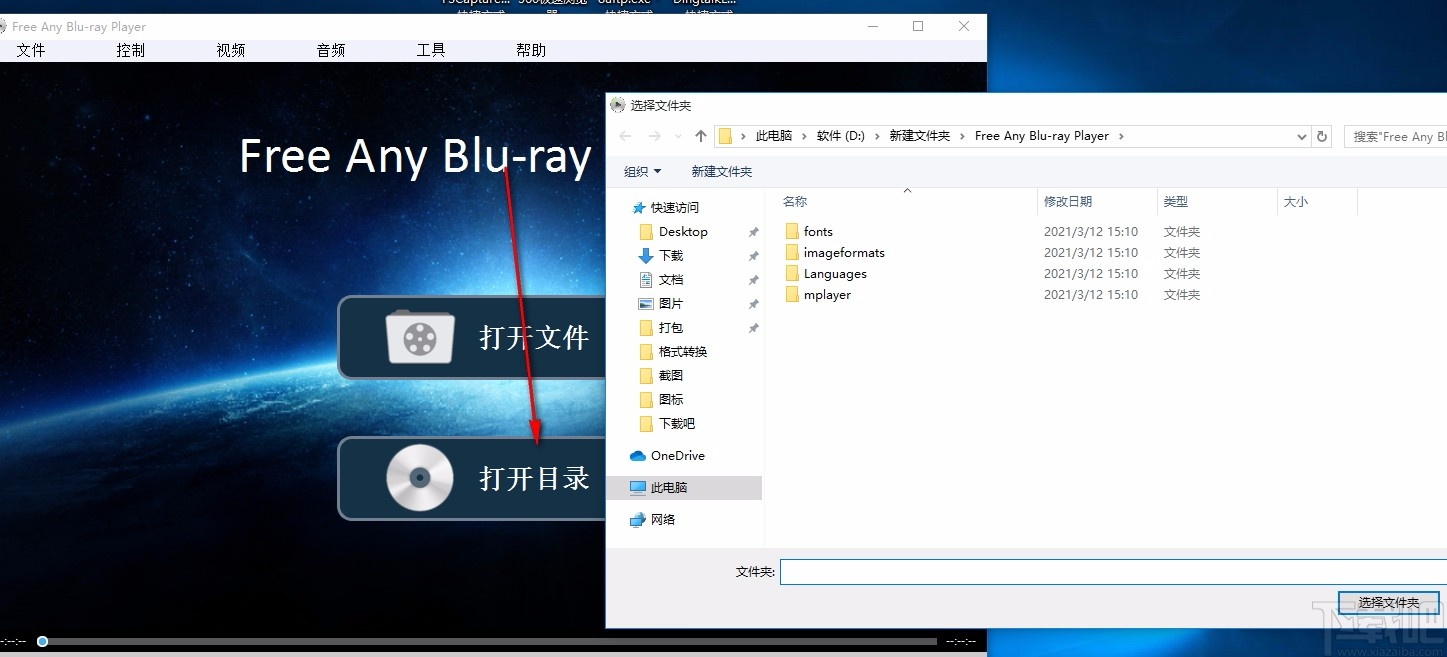The image size is (1447, 657).
Task: Unpin 文档 from Quick access
Action: [753, 279]
